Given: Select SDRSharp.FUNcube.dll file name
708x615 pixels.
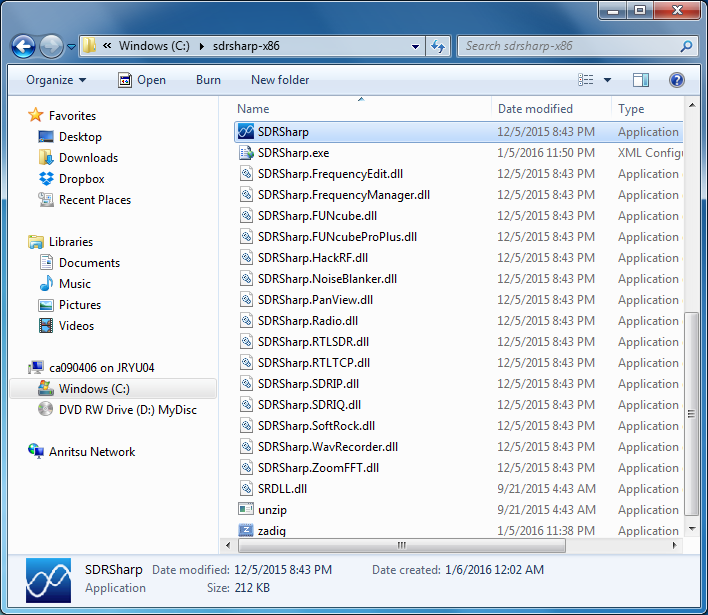Looking at the screenshot, I should [317, 216].
